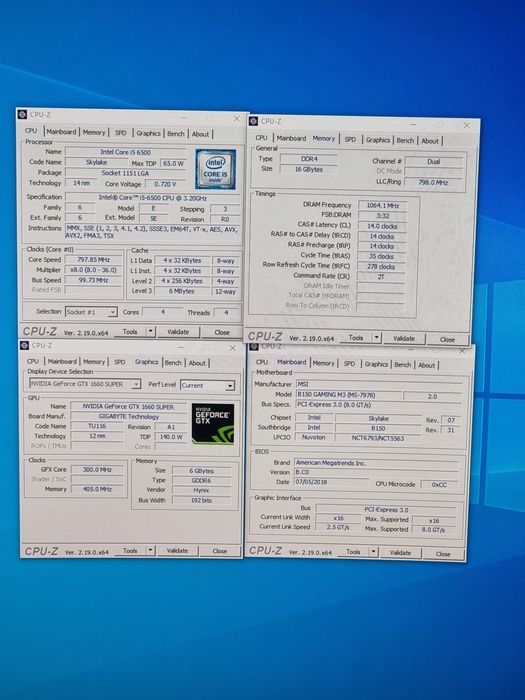The height and width of the screenshot is (700, 525).
Task: Switch to Mainboard tab in CPU window
Action: 62,132
